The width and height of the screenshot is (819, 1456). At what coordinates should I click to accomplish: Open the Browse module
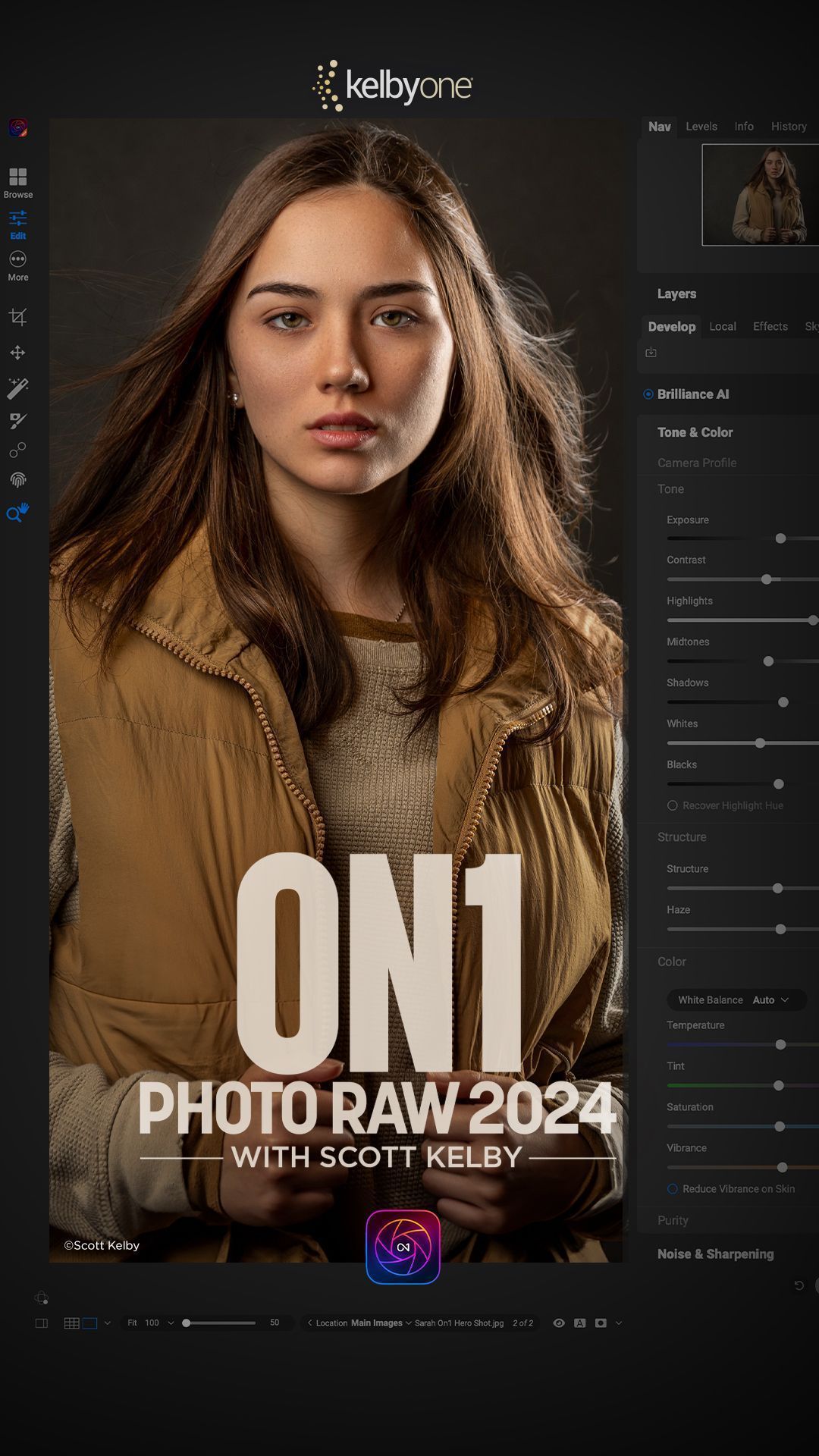(x=18, y=183)
